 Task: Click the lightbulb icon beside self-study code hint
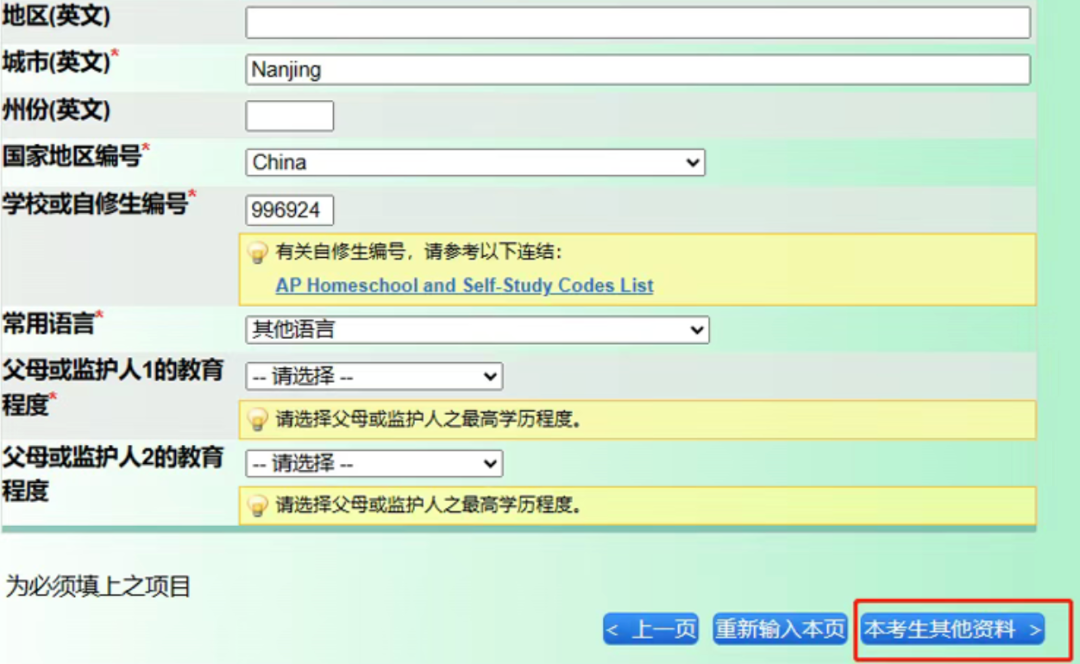[x=258, y=253]
